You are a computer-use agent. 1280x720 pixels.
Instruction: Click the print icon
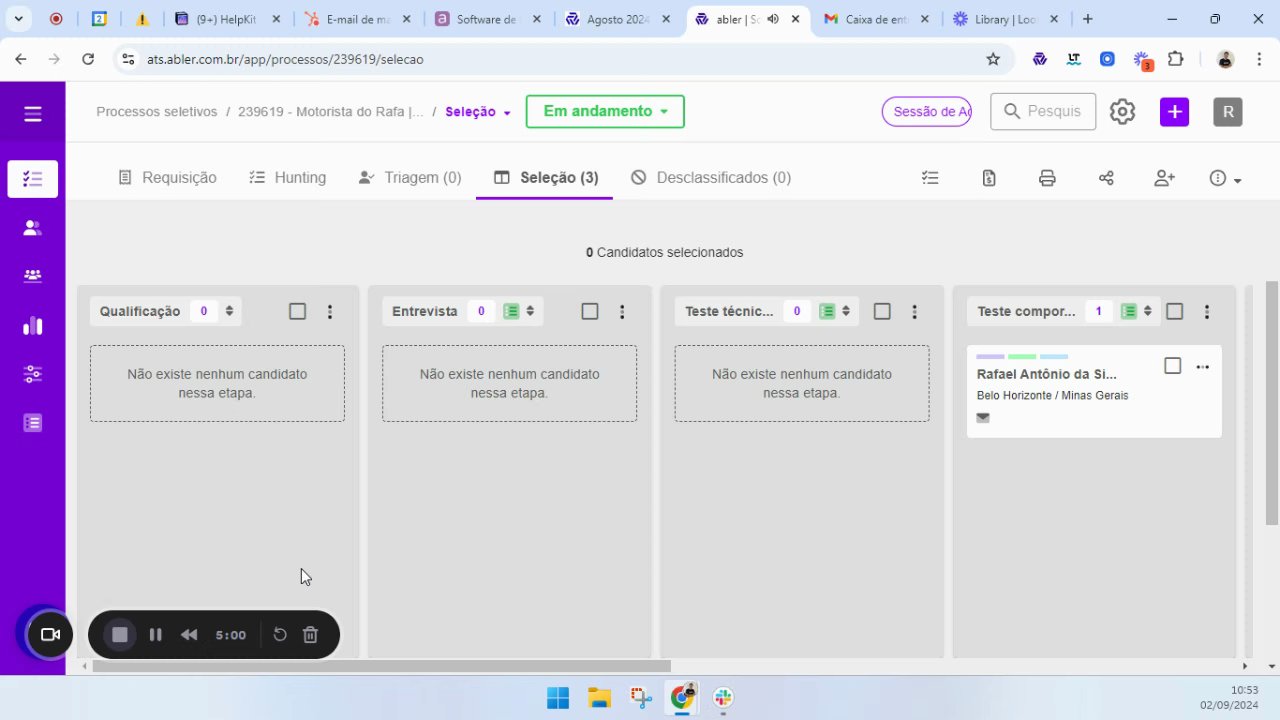[x=1047, y=178]
